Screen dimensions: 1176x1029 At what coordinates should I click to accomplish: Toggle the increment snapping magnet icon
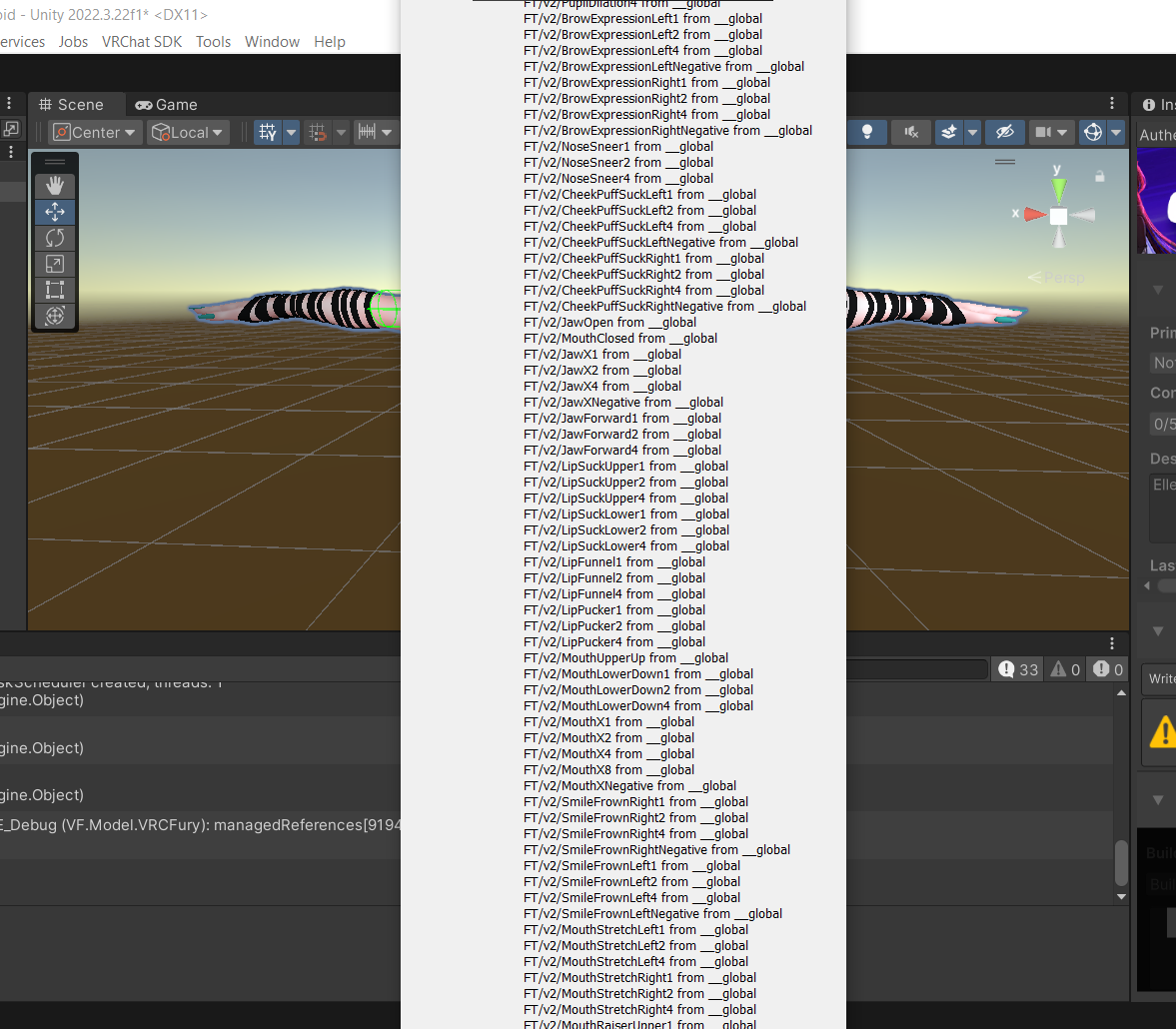318,133
